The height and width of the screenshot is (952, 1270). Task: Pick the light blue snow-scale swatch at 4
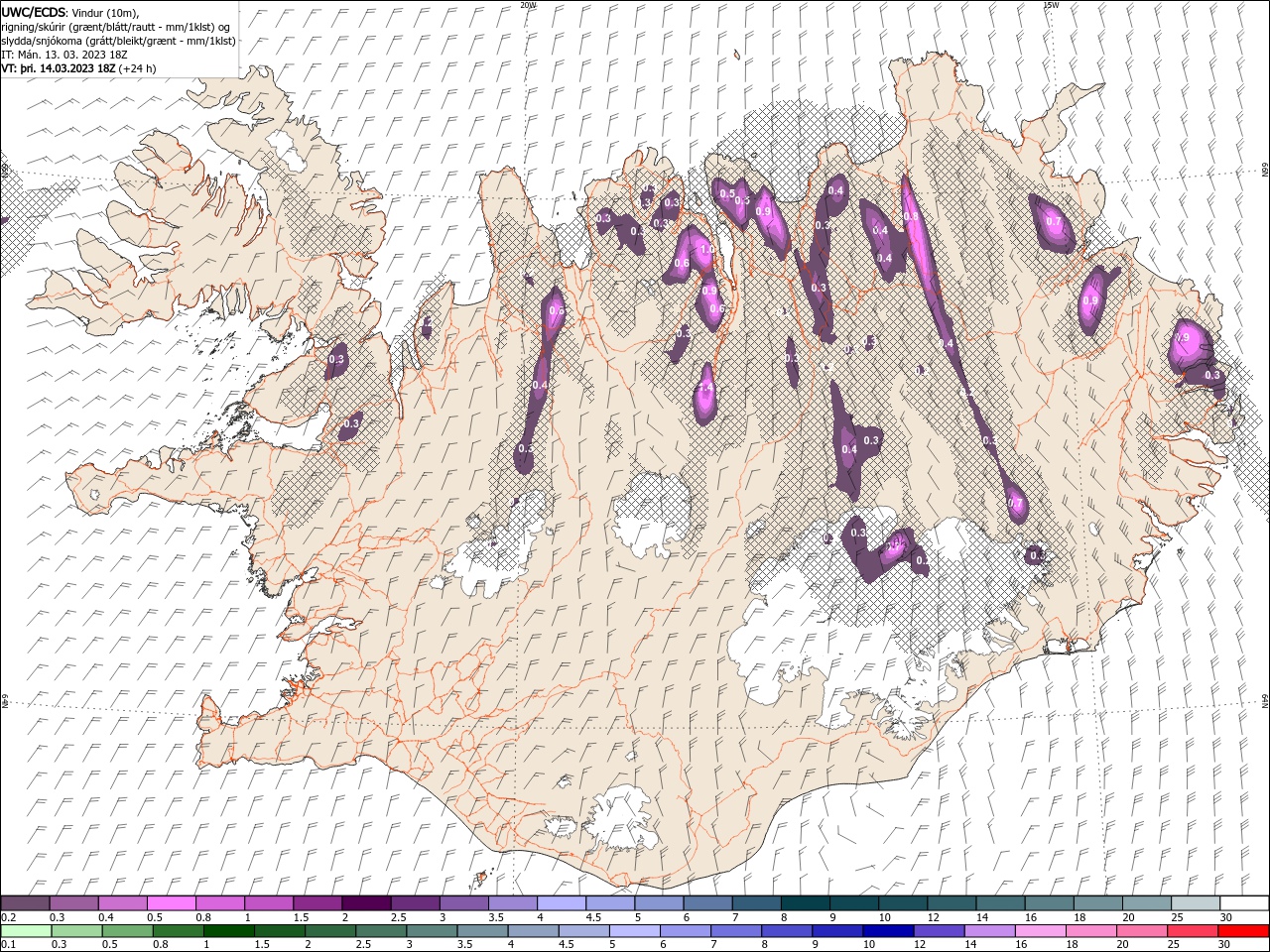coord(560,903)
